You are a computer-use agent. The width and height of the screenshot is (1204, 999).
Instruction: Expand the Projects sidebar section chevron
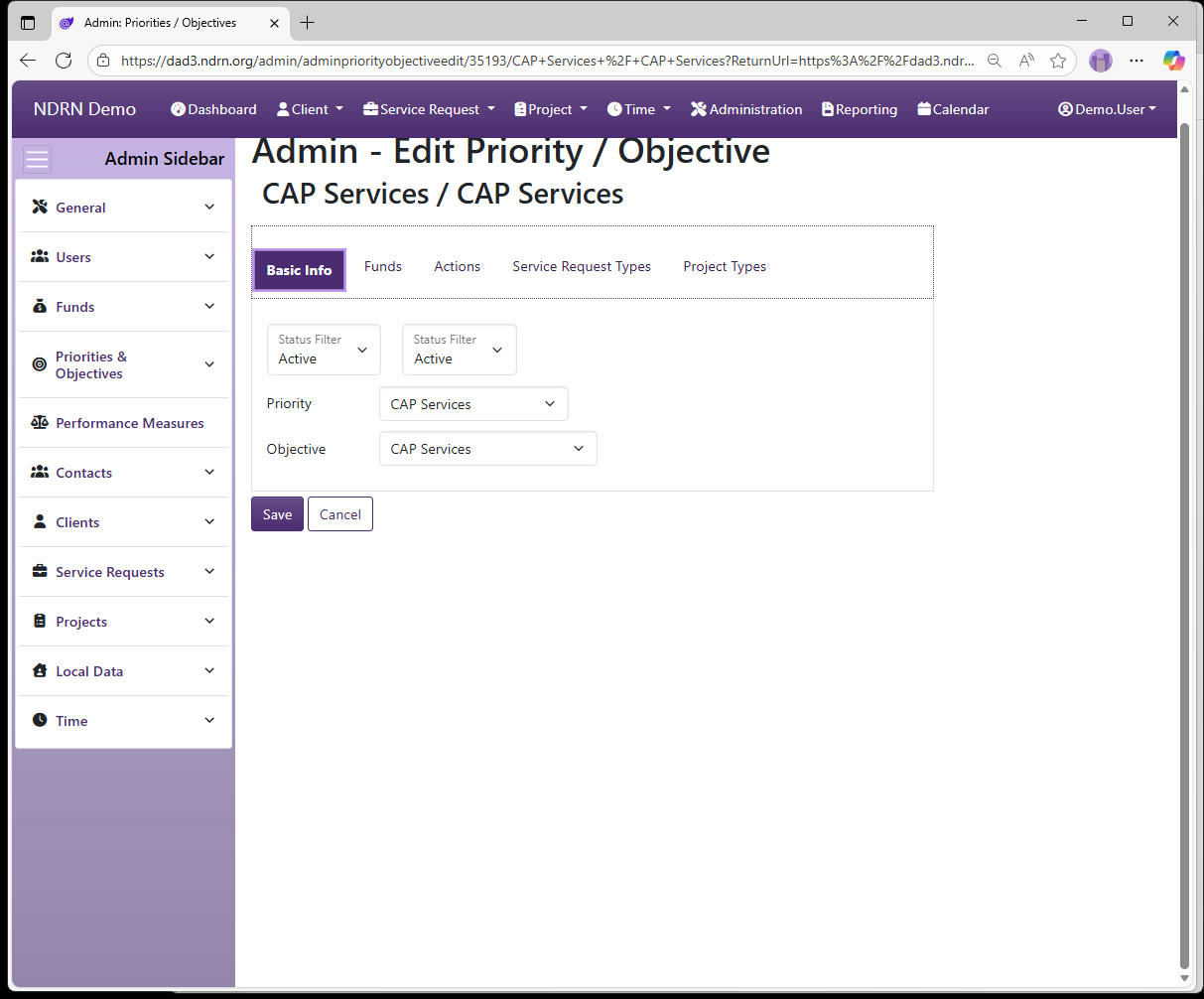(209, 621)
